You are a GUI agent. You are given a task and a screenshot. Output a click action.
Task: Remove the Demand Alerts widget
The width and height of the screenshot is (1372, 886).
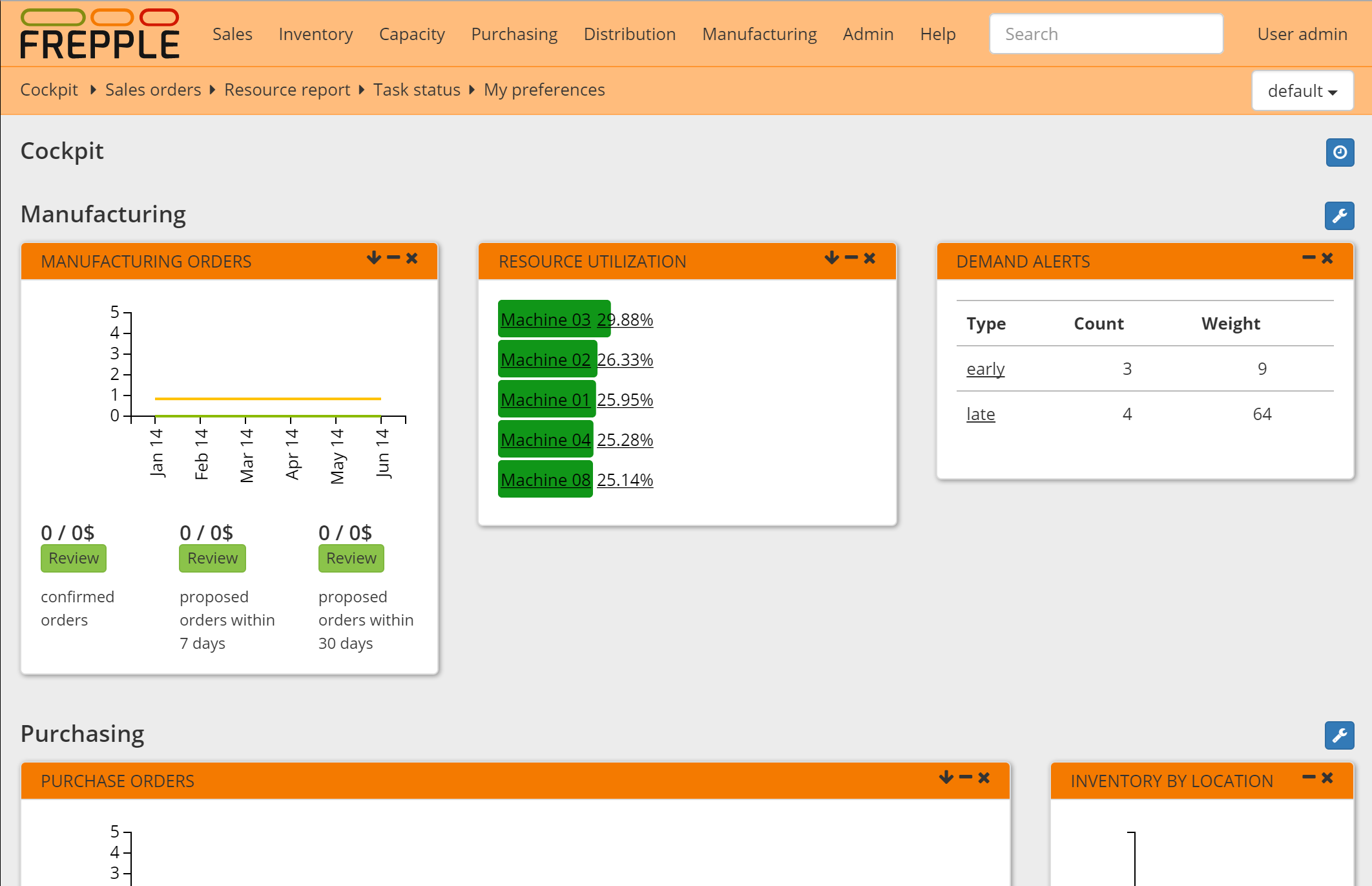click(1327, 258)
